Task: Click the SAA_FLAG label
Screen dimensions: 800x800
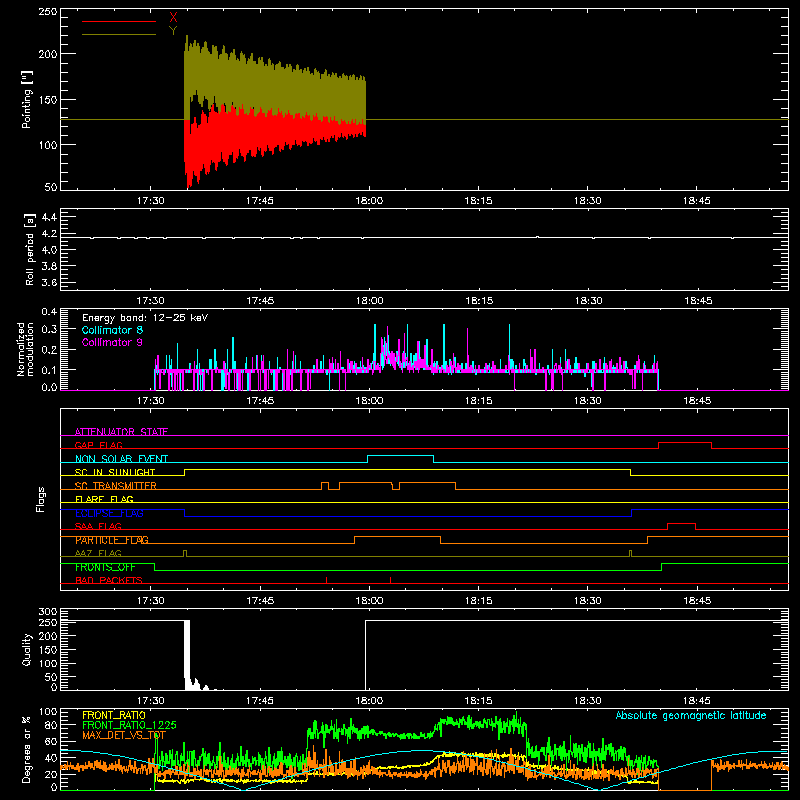Action: (98, 526)
